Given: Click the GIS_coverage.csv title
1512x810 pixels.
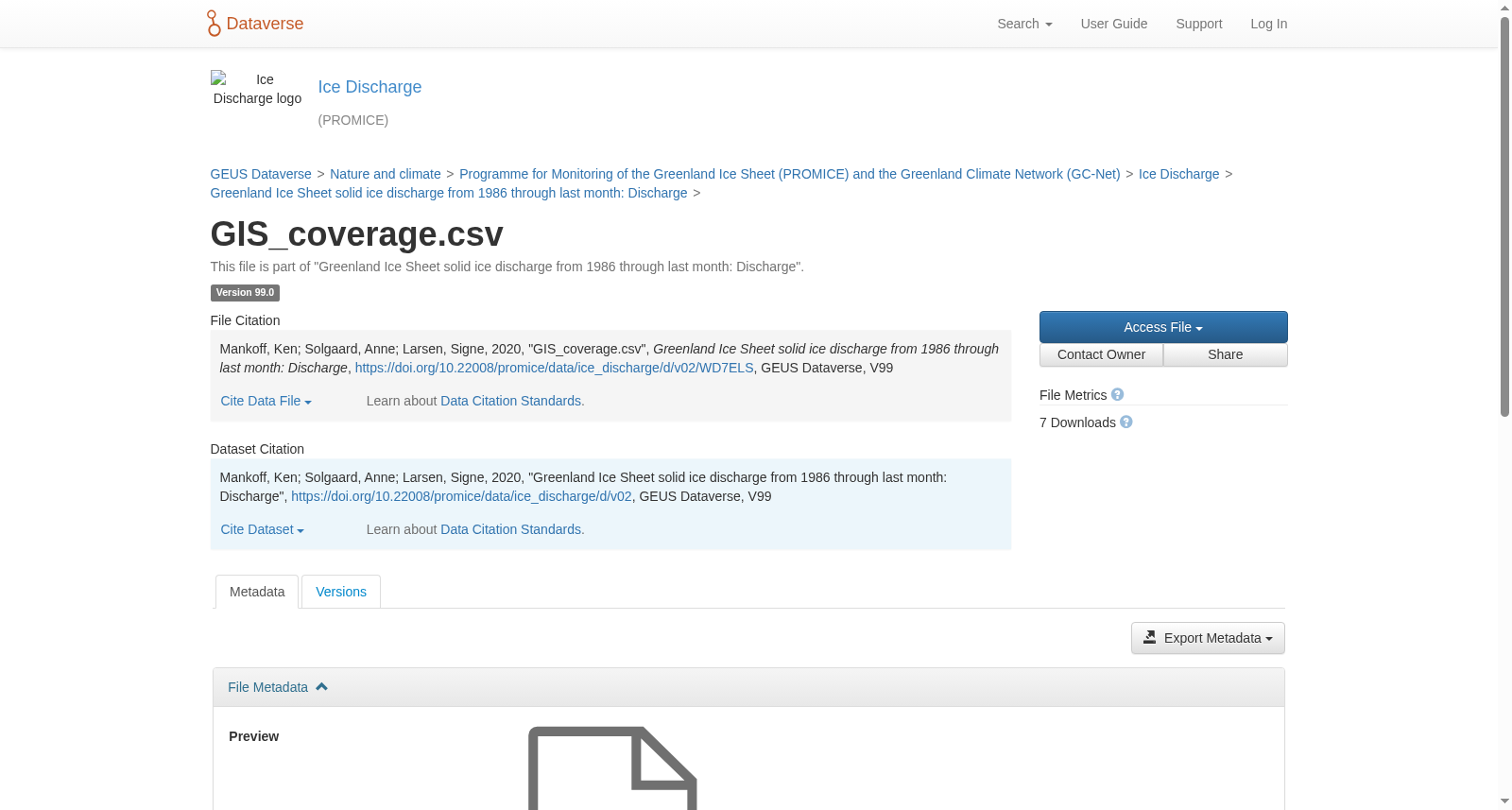Looking at the screenshot, I should tap(356, 234).
